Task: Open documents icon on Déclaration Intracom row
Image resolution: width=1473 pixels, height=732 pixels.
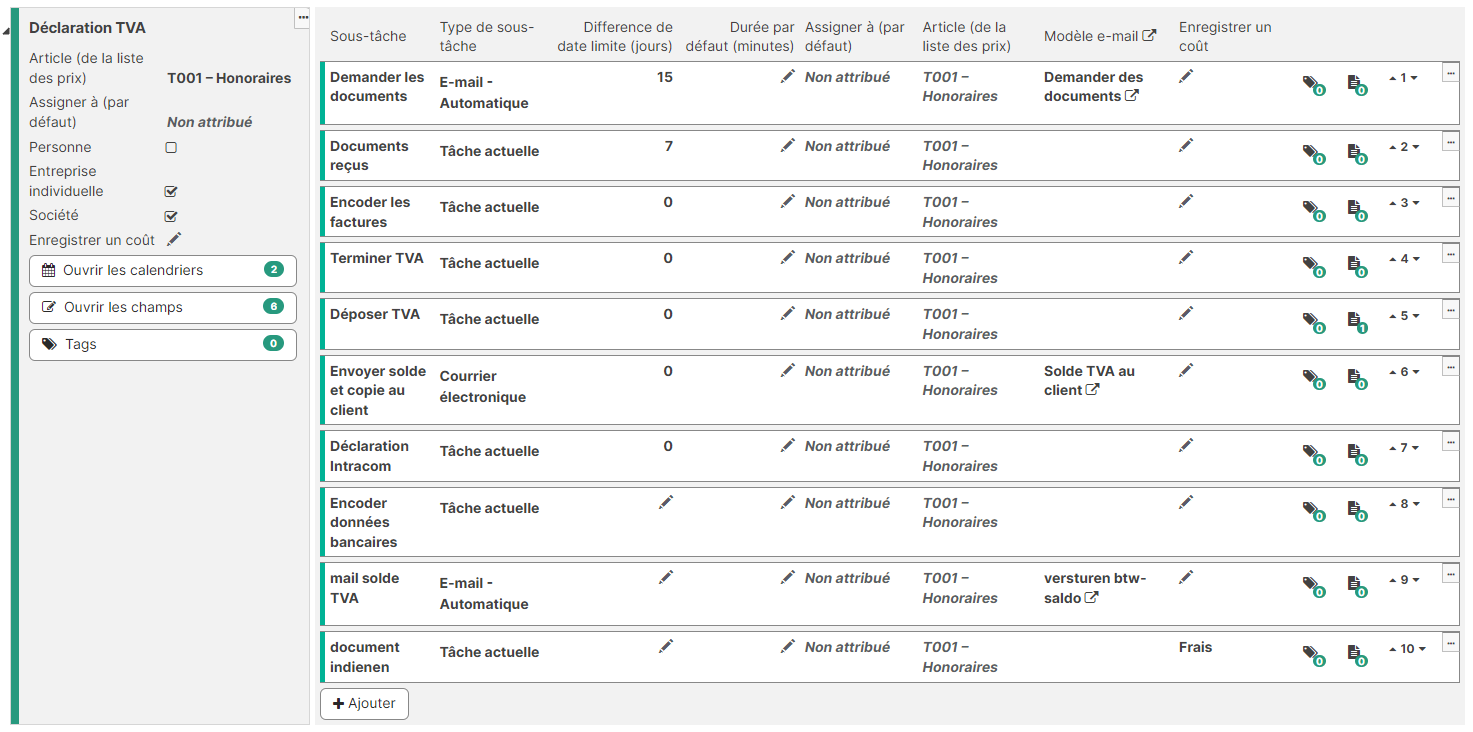Action: click(x=1356, y=455)
